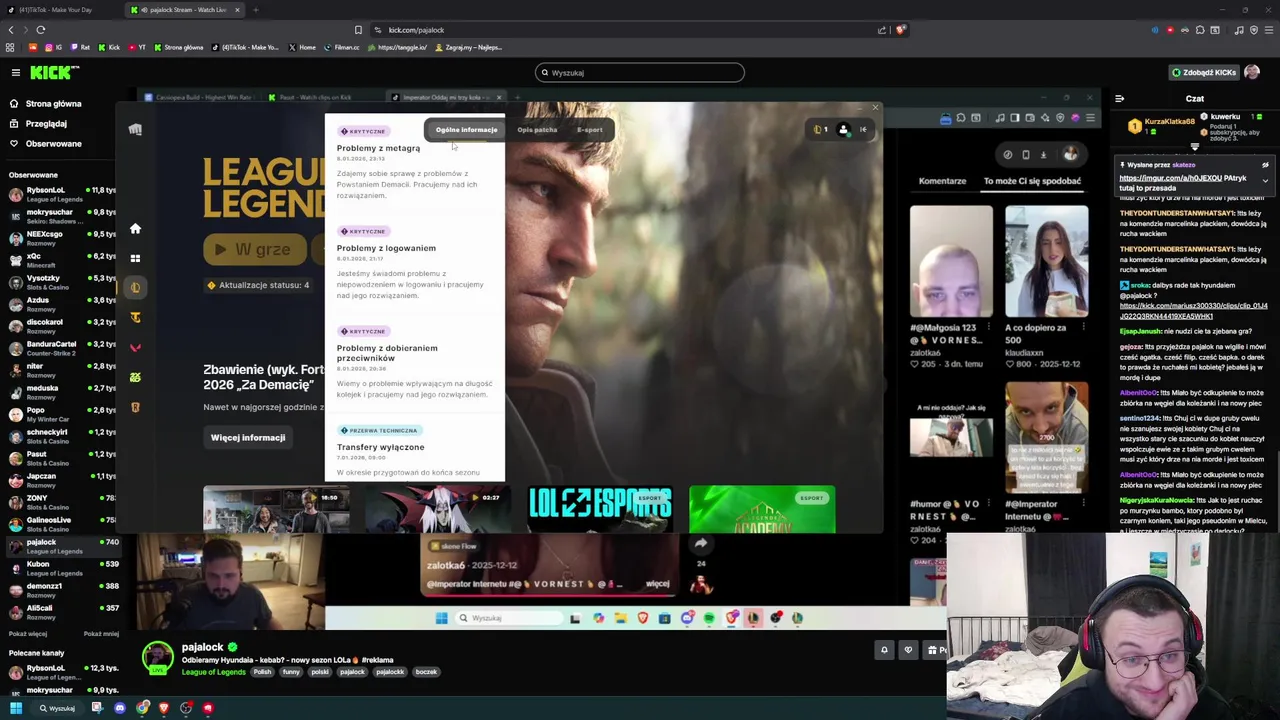1280x720 pixels.
Task: Open RybsonLoL followed channel
Action: click(x=60, y=194)
